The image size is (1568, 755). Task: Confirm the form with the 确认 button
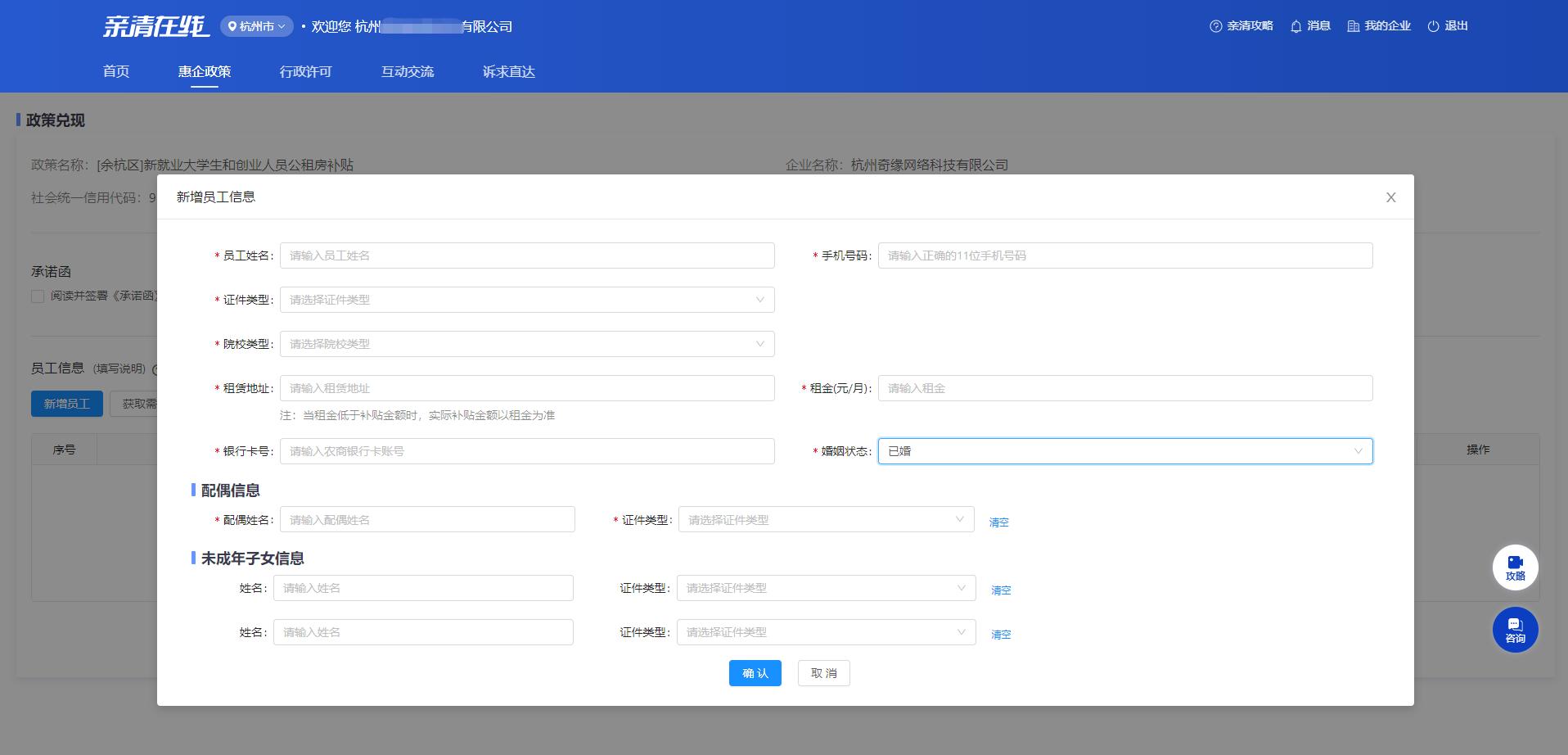point(754,672)
